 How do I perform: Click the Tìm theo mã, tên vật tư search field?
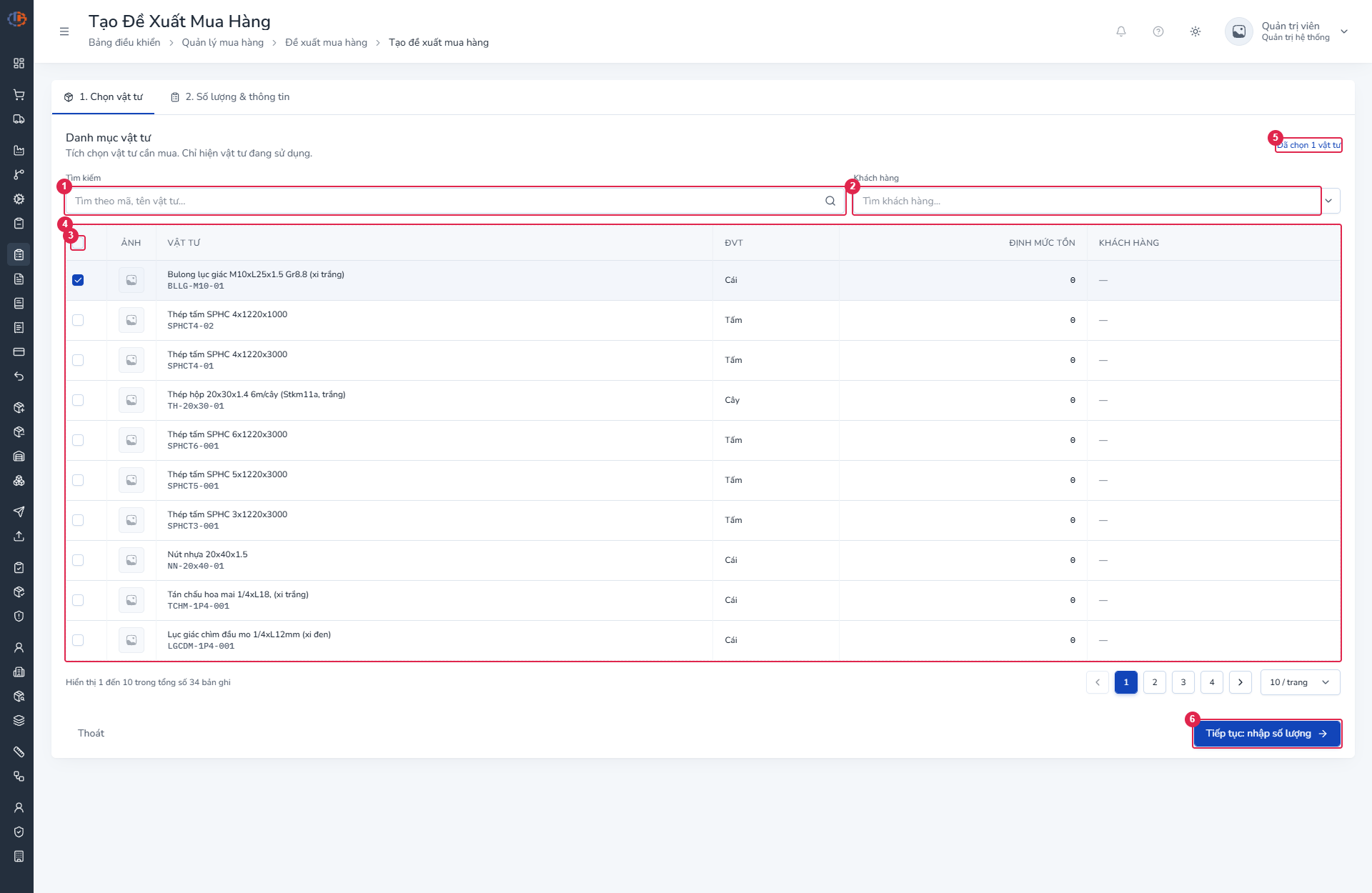tap(455, 201)
